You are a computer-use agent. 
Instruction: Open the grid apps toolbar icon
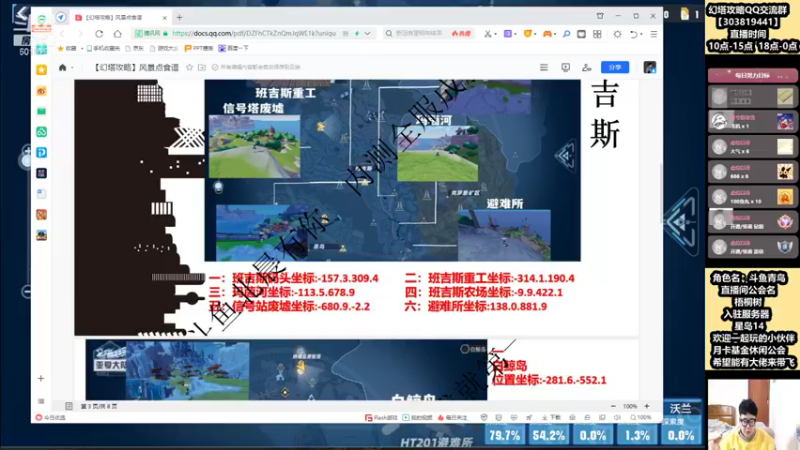(x=597, y=34)
